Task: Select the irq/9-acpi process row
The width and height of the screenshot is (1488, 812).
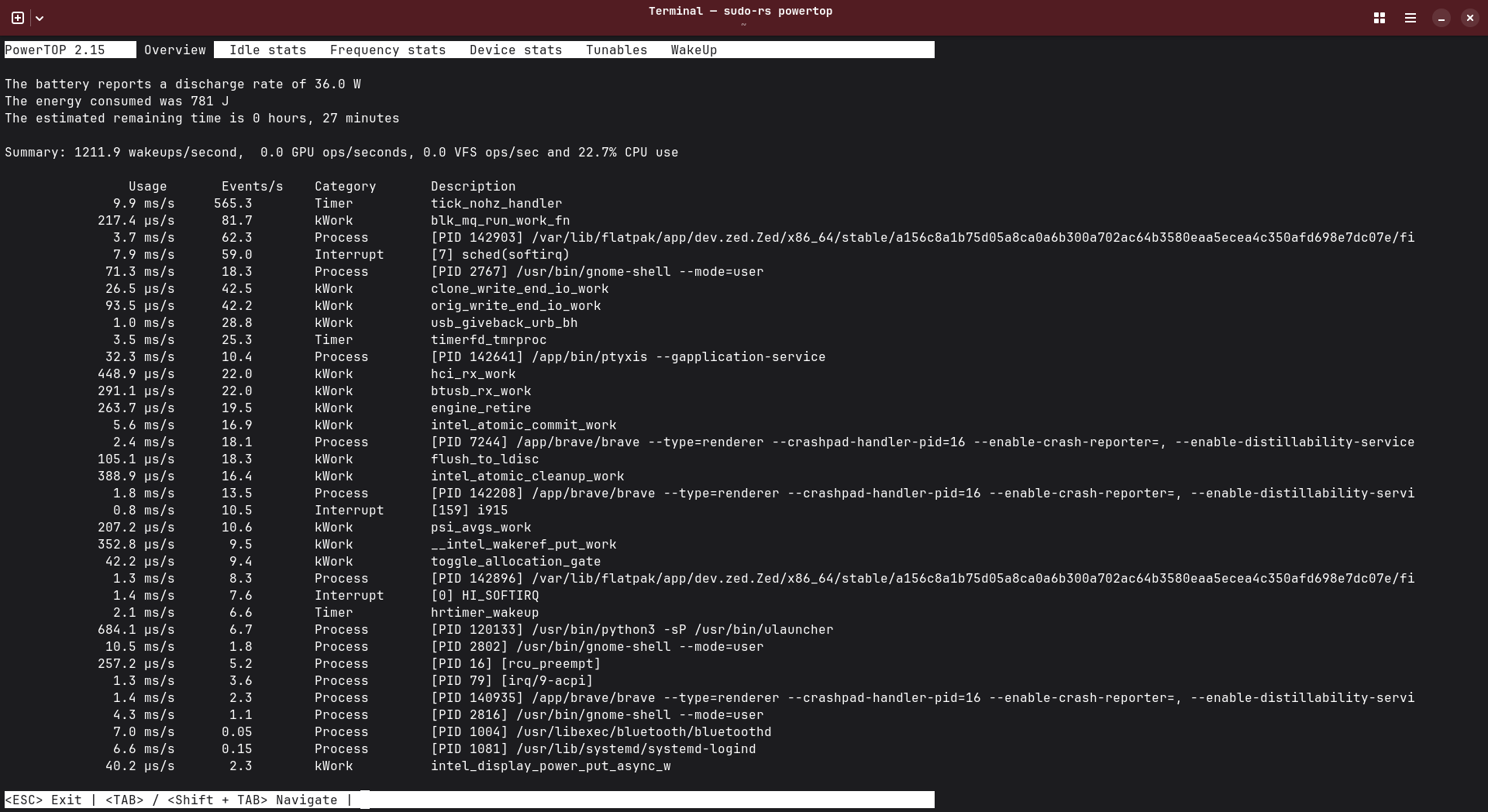Action: (353, 680)
